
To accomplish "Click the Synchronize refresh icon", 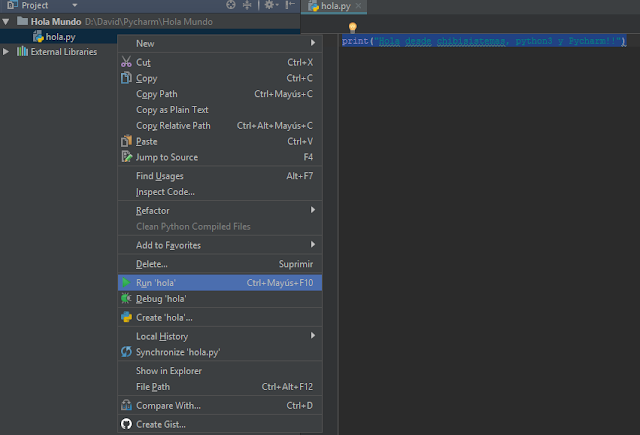I will [x=126, y=351].
